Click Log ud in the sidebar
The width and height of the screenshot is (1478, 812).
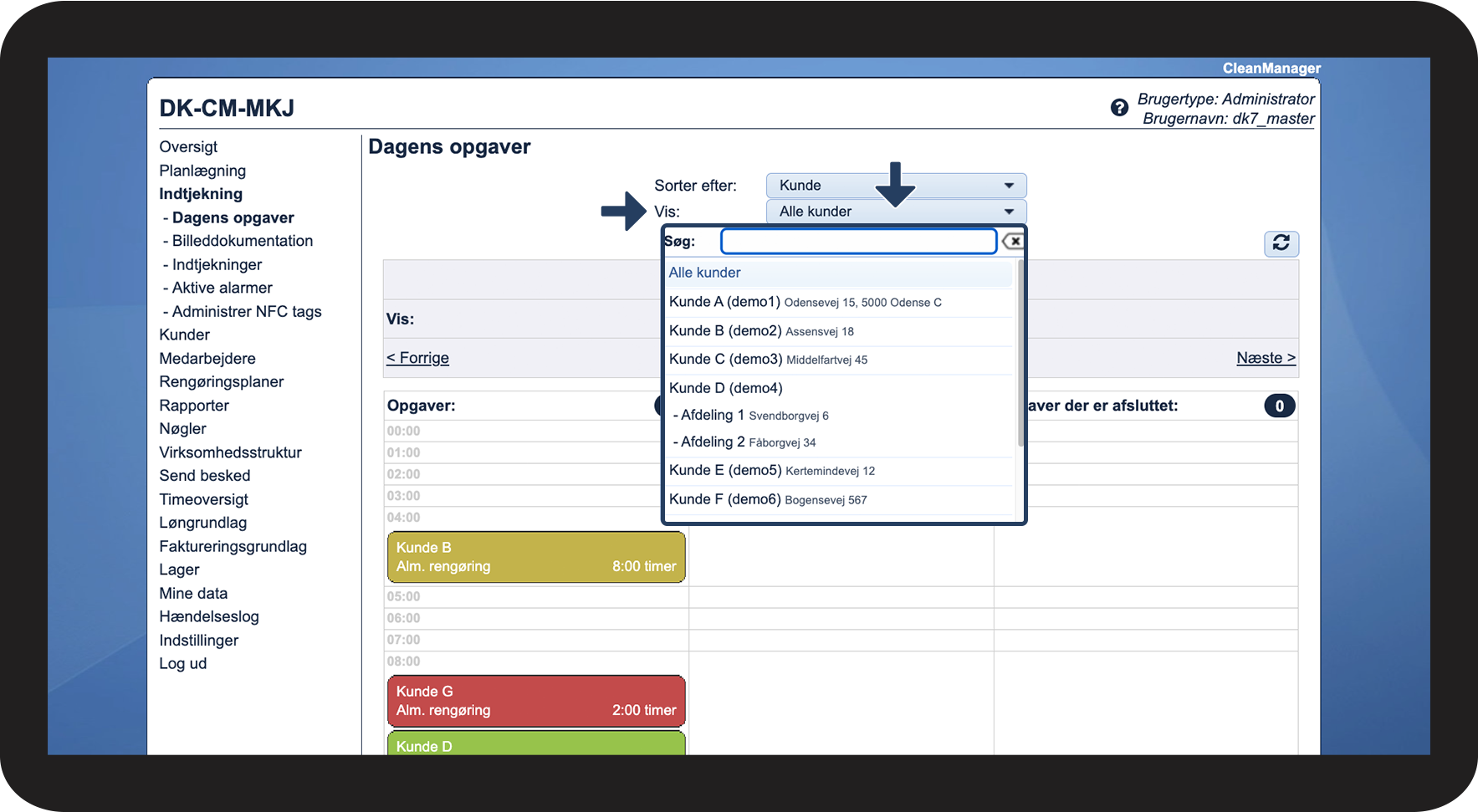[x=183, y=664]
